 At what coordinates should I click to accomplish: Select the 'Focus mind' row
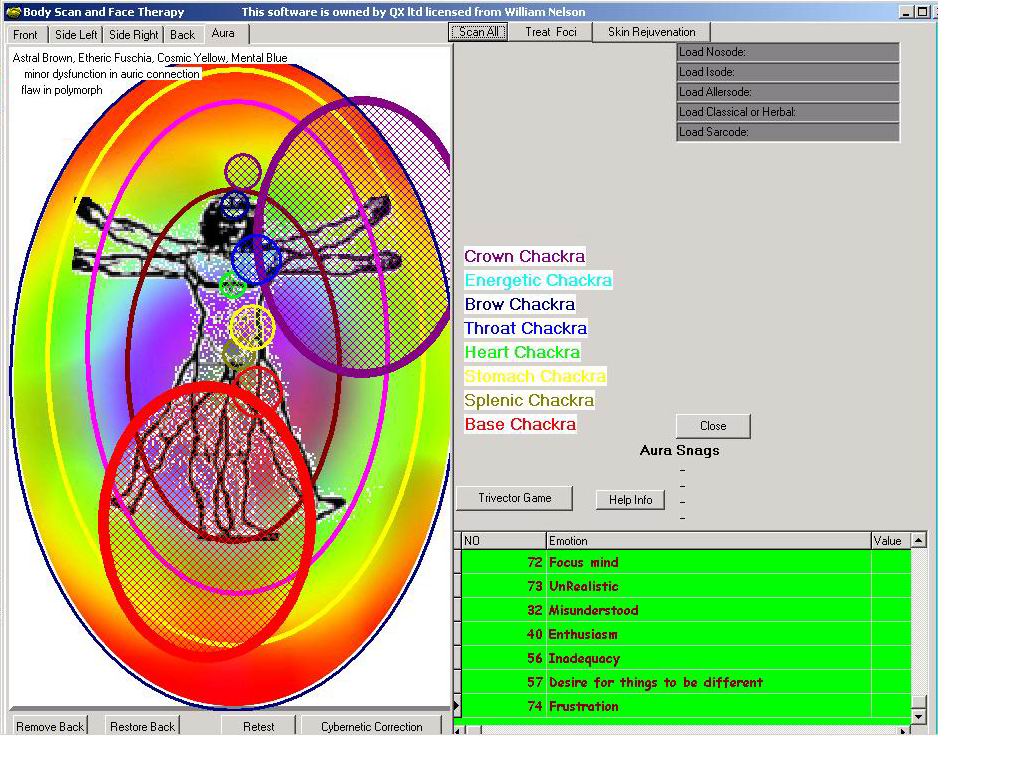click(686, 562)
